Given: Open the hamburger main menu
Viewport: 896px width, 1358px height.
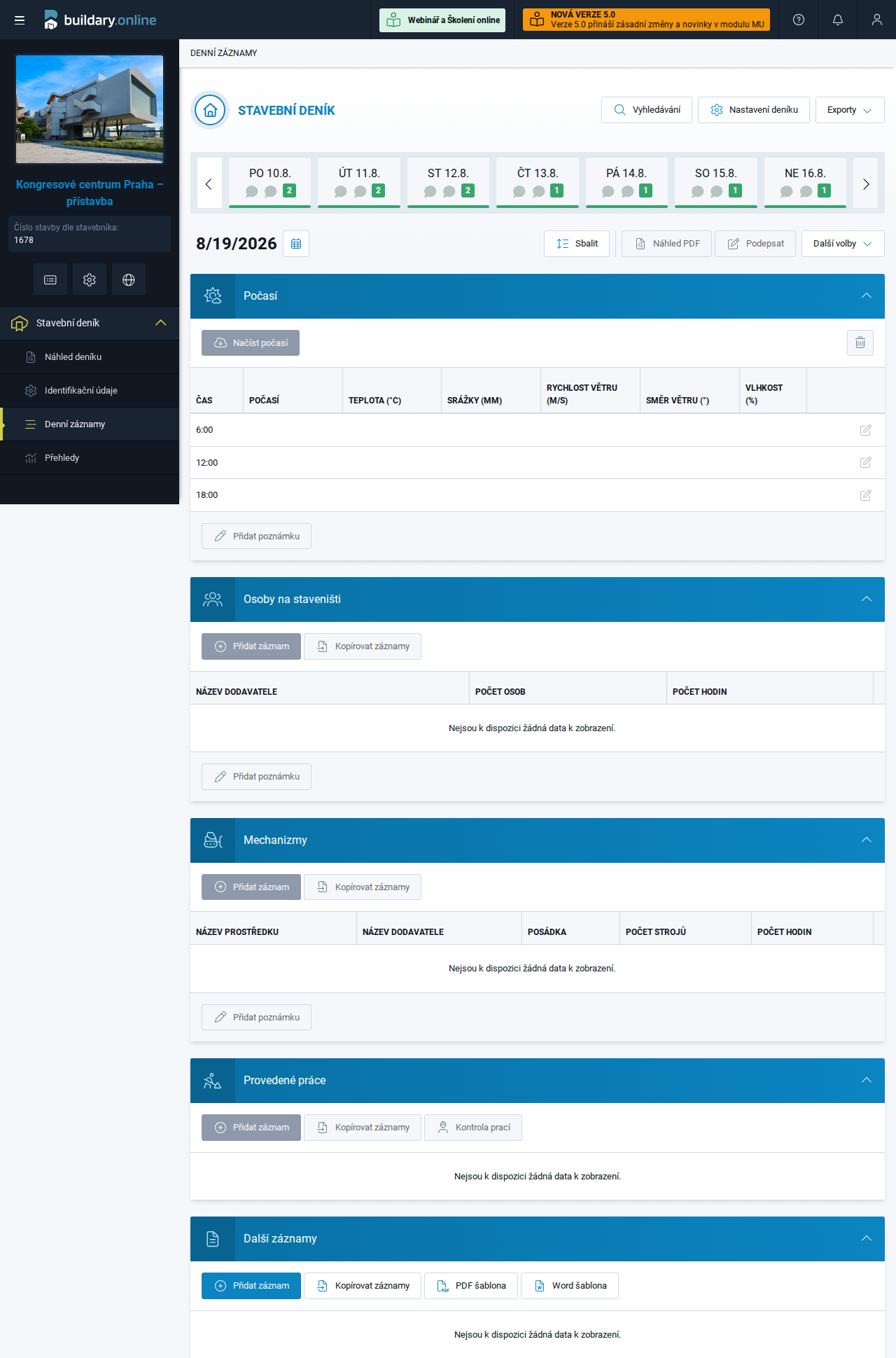Looking at the screenshot, I should click(20, 20).
